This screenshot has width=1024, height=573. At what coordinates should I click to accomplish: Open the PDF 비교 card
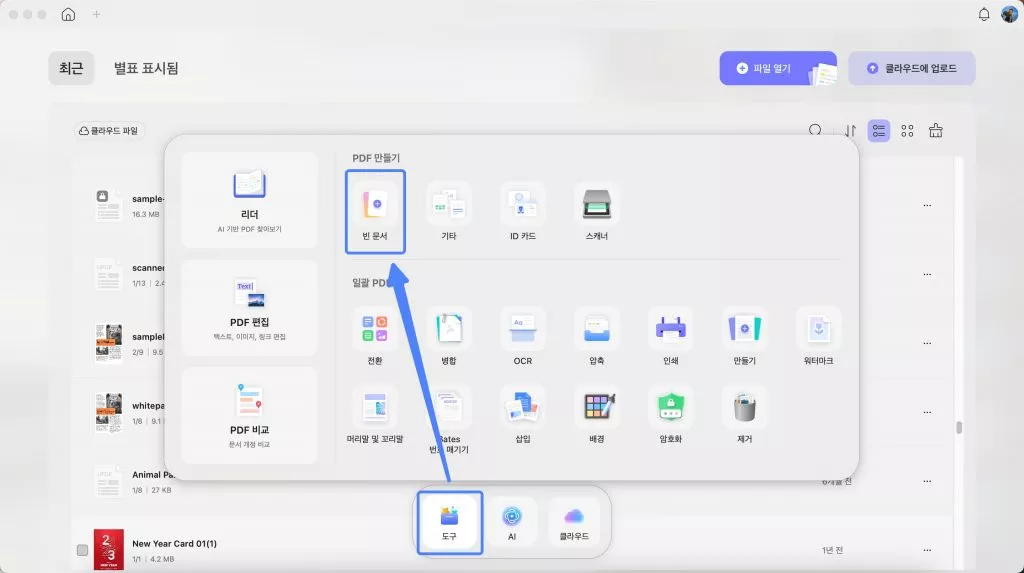[x=249, y=416]
